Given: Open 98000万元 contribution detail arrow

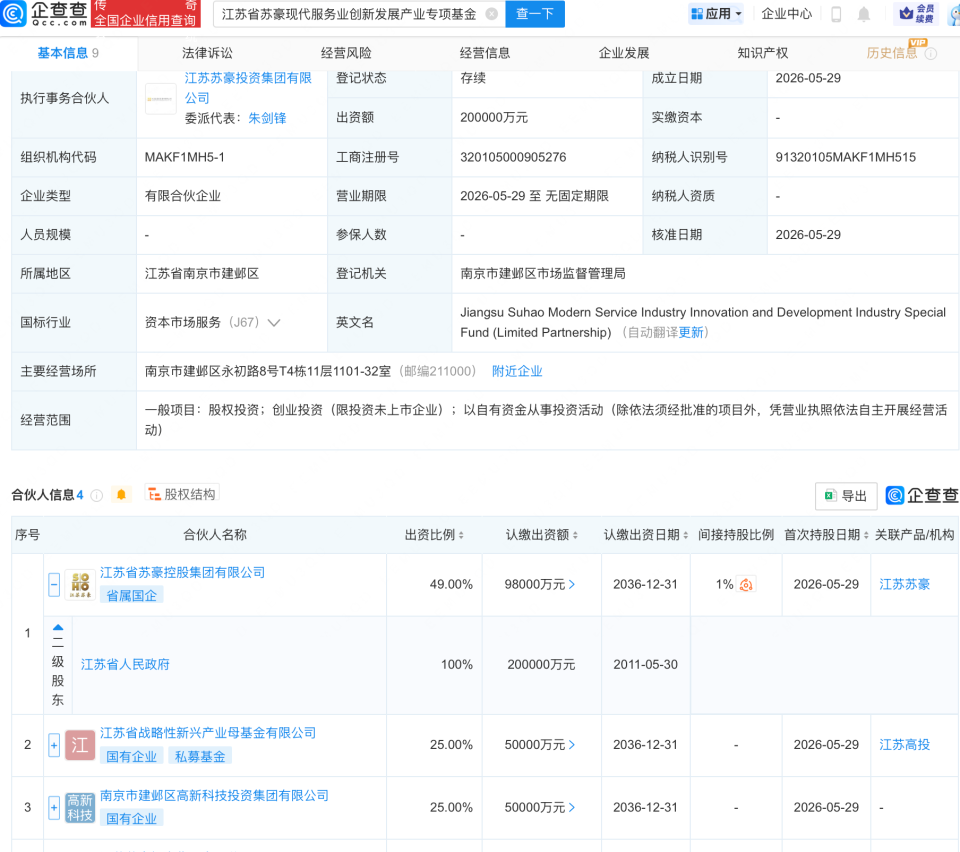Looking at the screenshot, I should pos(572,585).
